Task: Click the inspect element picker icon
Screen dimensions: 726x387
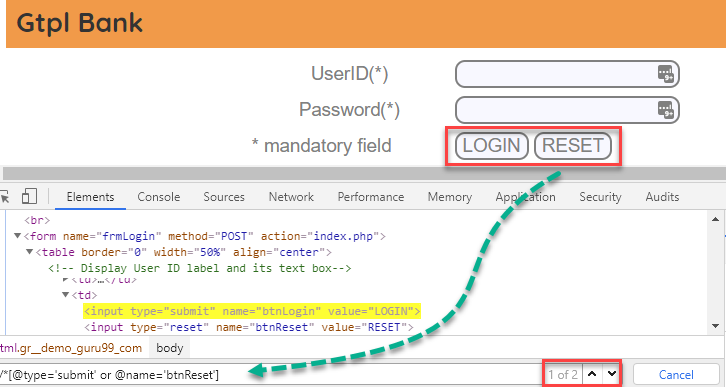Action: point(4,197)
